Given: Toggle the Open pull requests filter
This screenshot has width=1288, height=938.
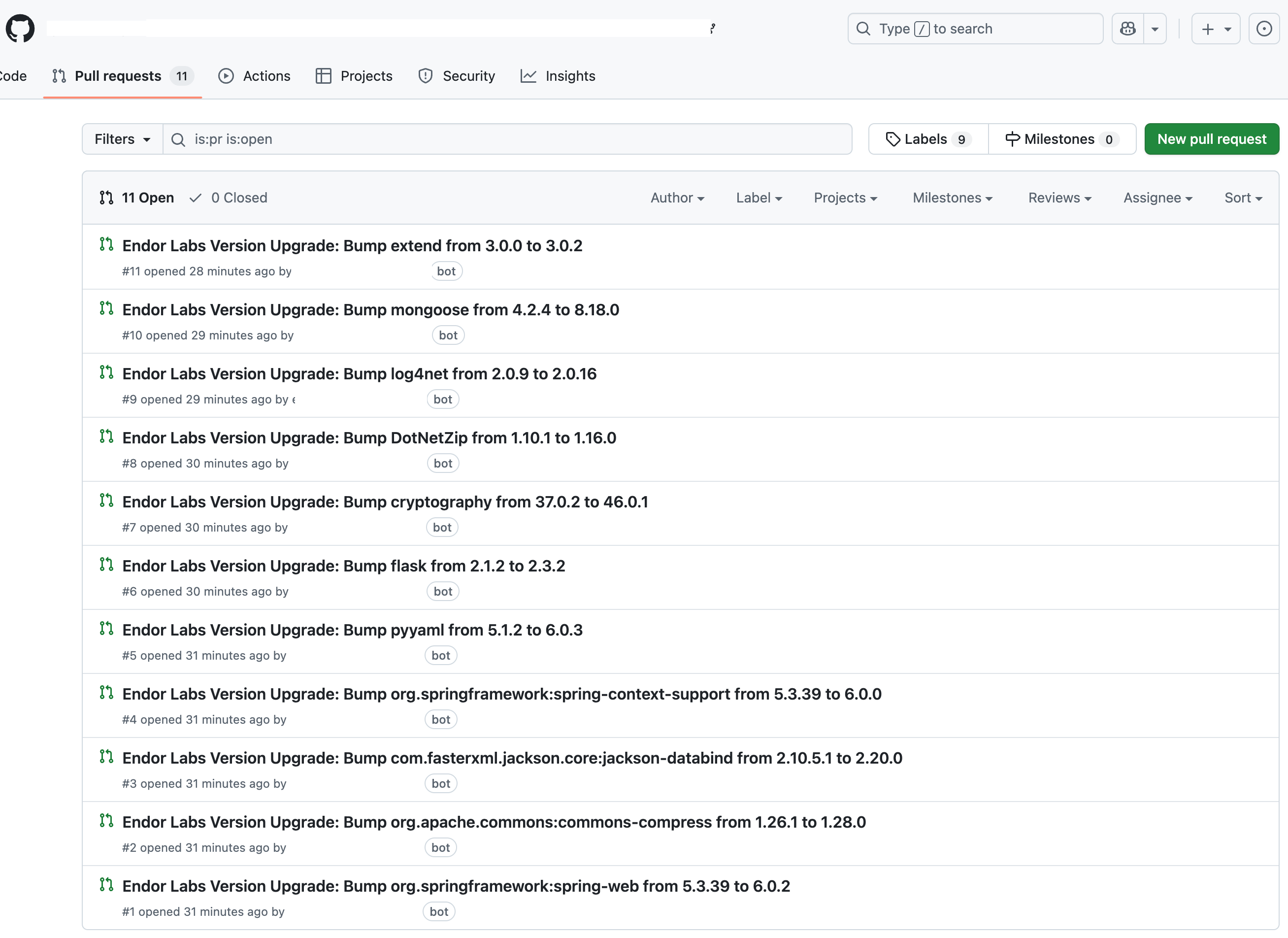Looking at the screenshot, I should tap(136, 198).
